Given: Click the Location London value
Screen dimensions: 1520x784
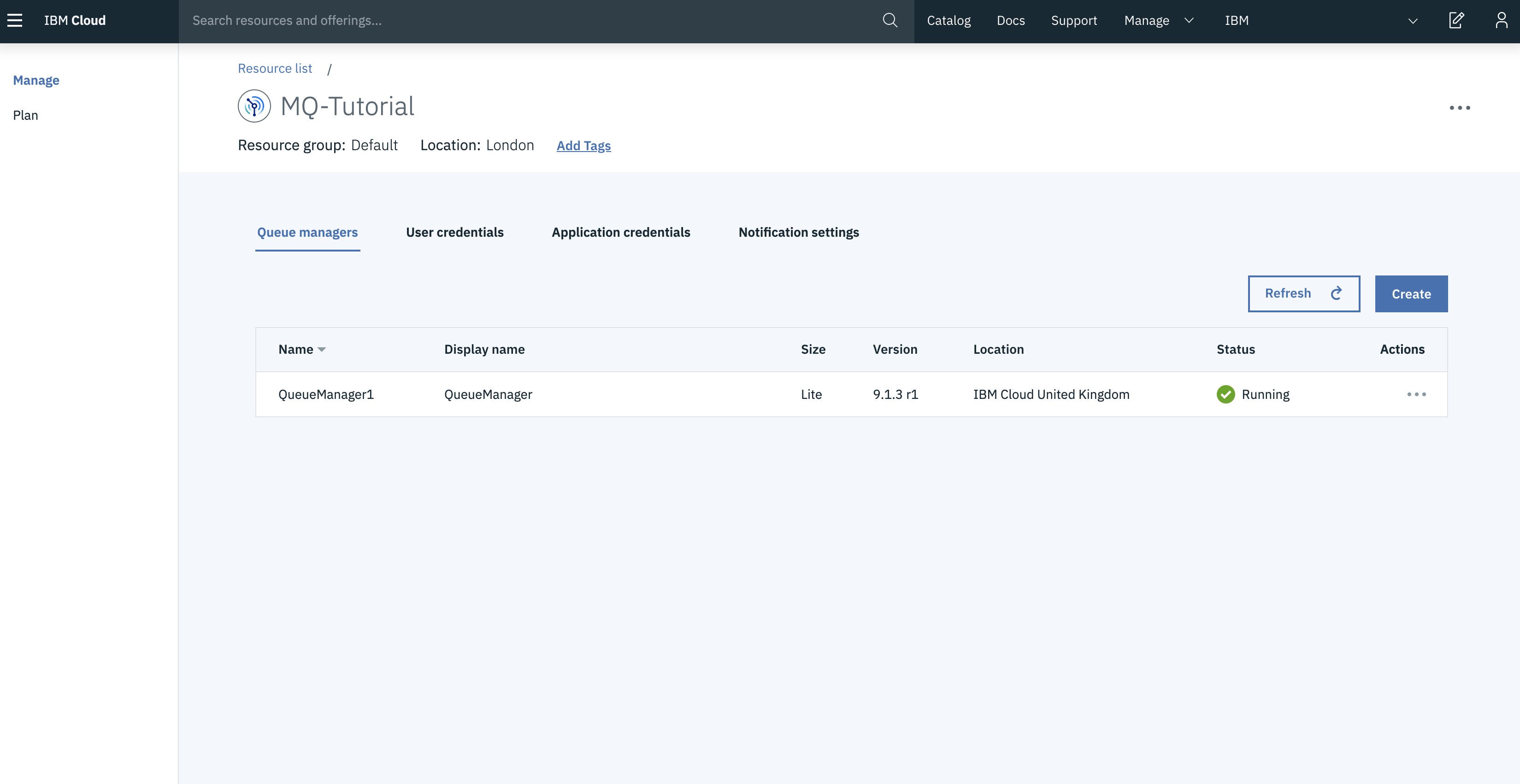Looking at the screenshot, I should (510, 145).
